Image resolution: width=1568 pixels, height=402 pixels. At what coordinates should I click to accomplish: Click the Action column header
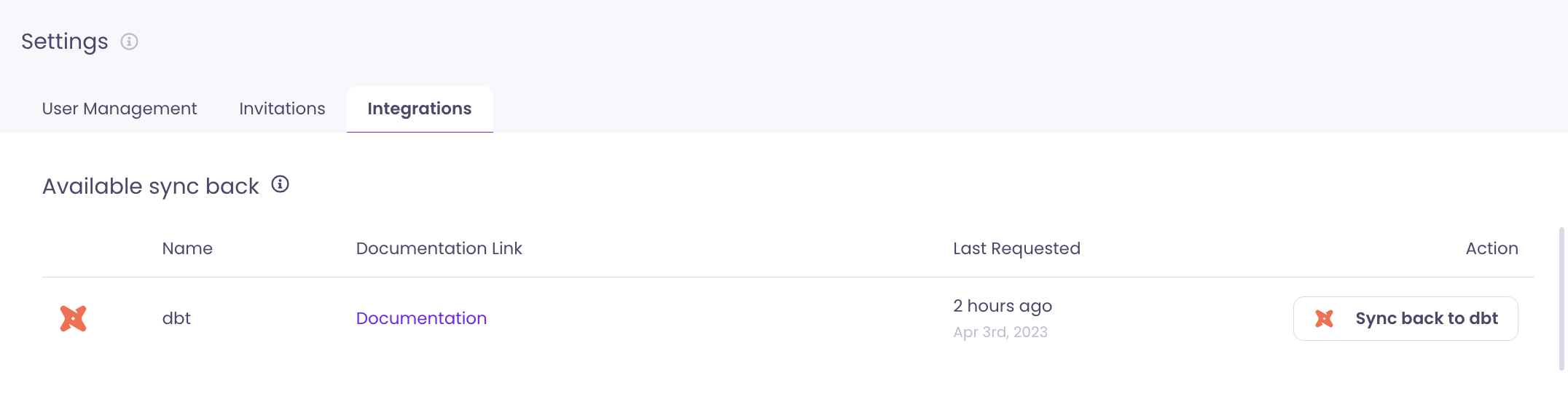pyautogui.click(x=1491, y=248)
